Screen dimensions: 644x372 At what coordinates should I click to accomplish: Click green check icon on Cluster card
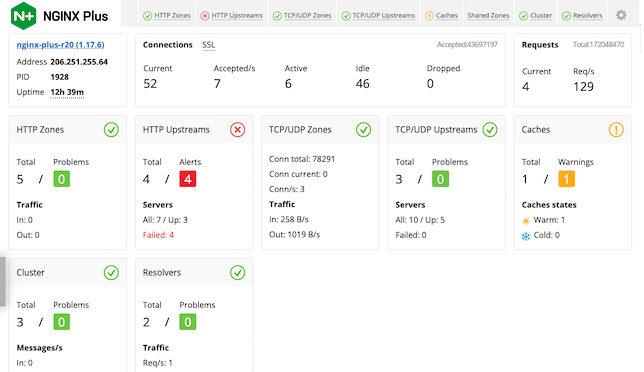tap(111, 273)
